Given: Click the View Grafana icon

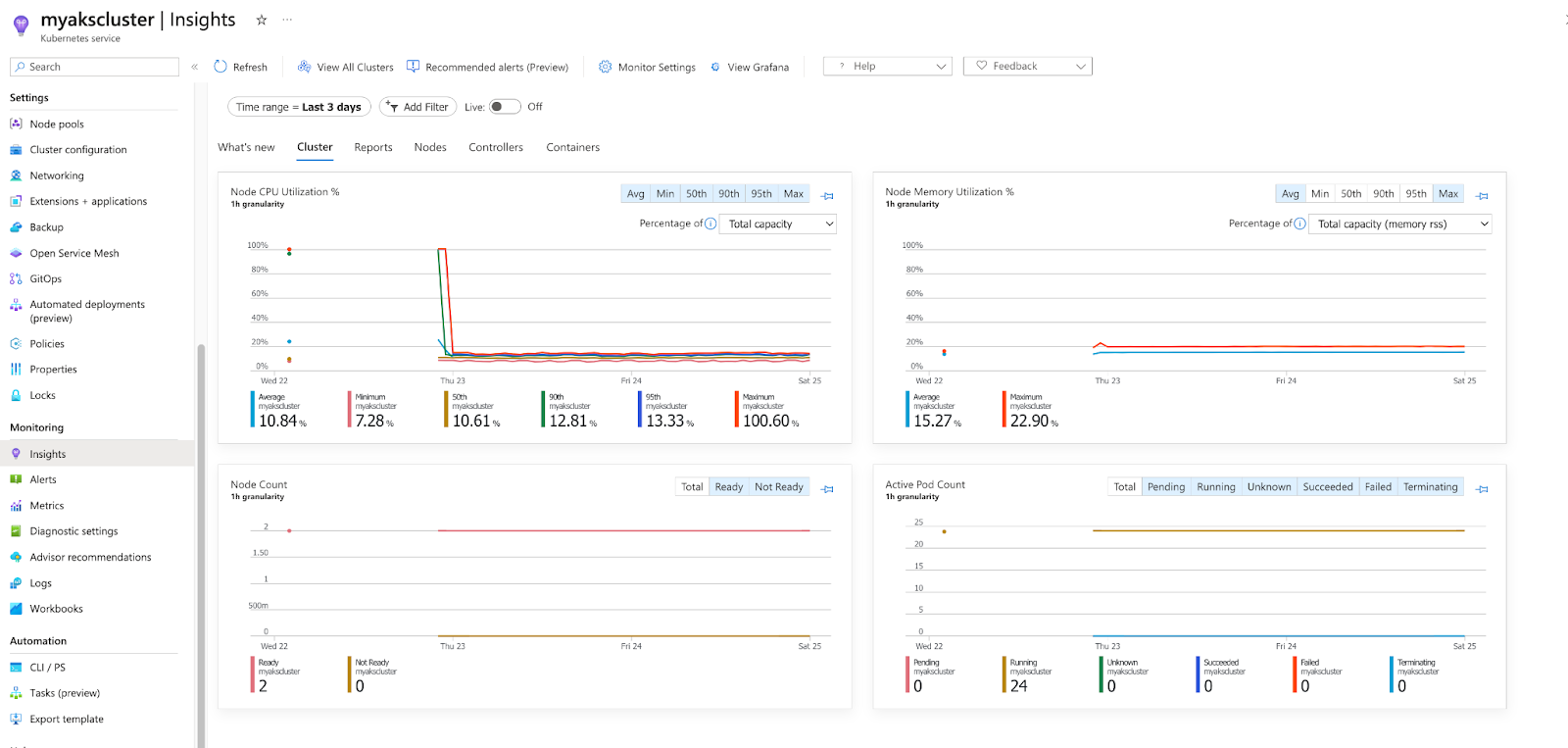Looking at the screenshot, I should coord(715,67).
